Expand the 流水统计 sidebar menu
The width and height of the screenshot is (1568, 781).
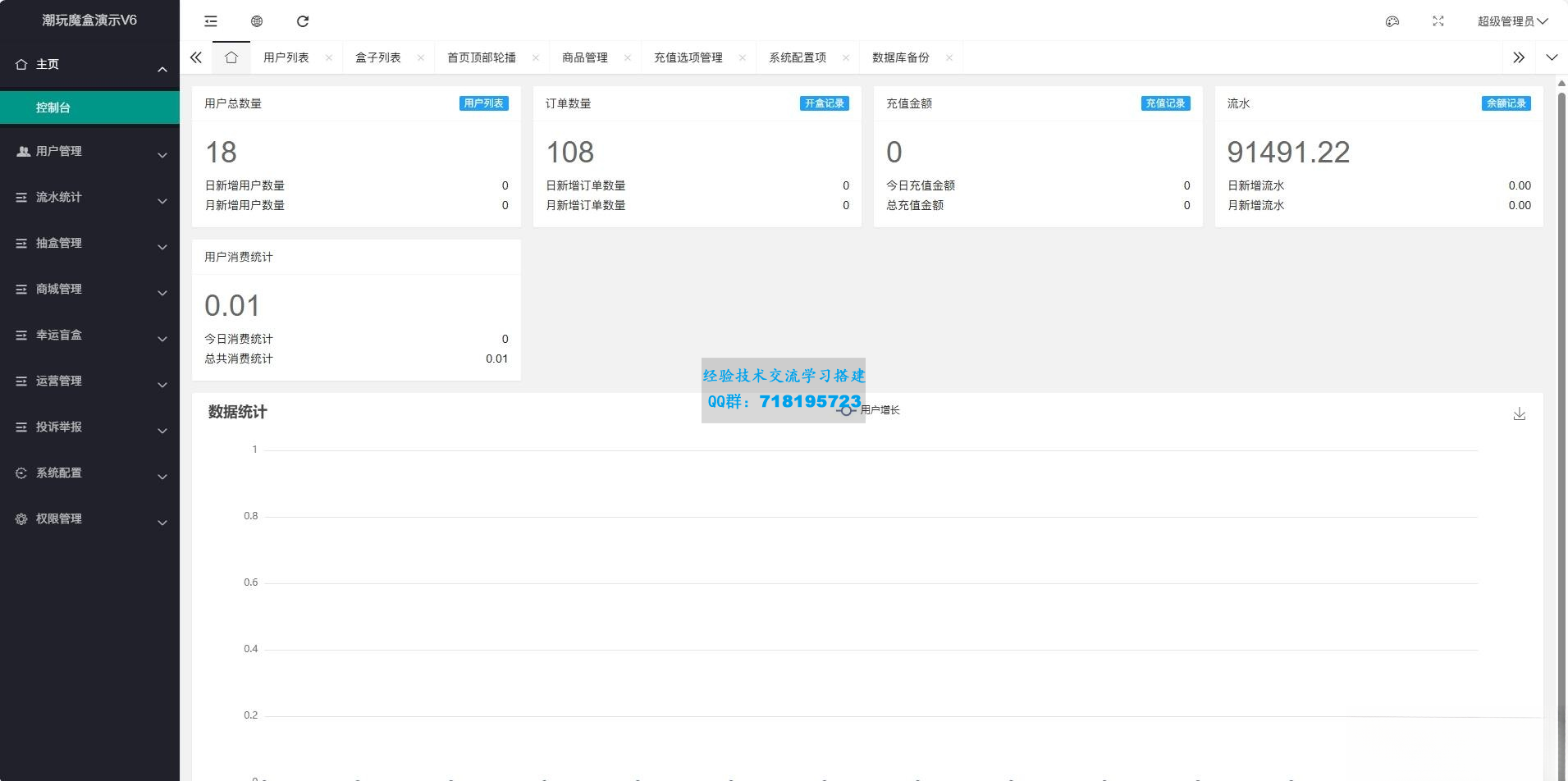89,197
